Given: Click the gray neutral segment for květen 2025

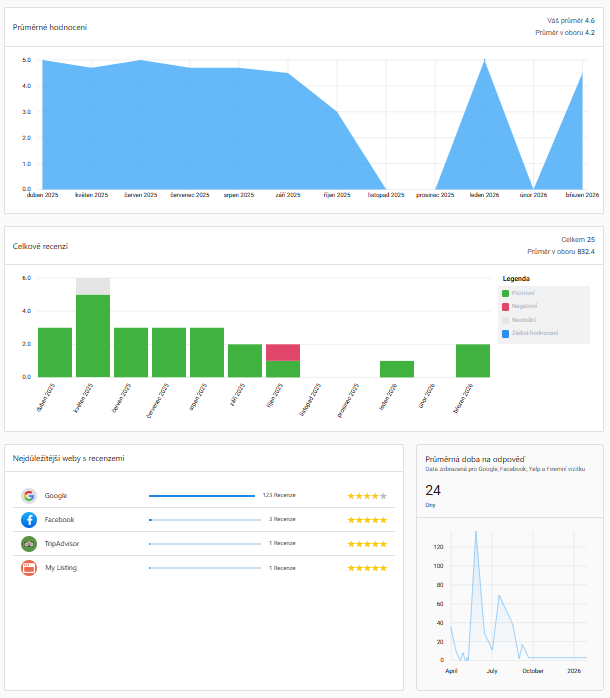Looking at the screenshot, I should (x=93, y=286).
